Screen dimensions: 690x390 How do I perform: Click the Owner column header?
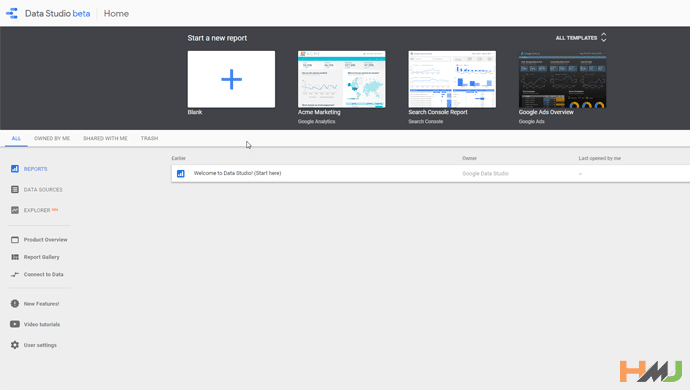[470, 158]
